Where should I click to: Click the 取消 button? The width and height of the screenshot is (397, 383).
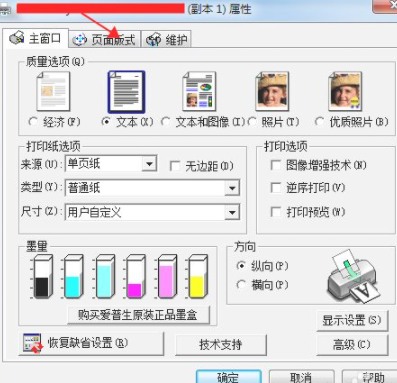click(301, 376)
